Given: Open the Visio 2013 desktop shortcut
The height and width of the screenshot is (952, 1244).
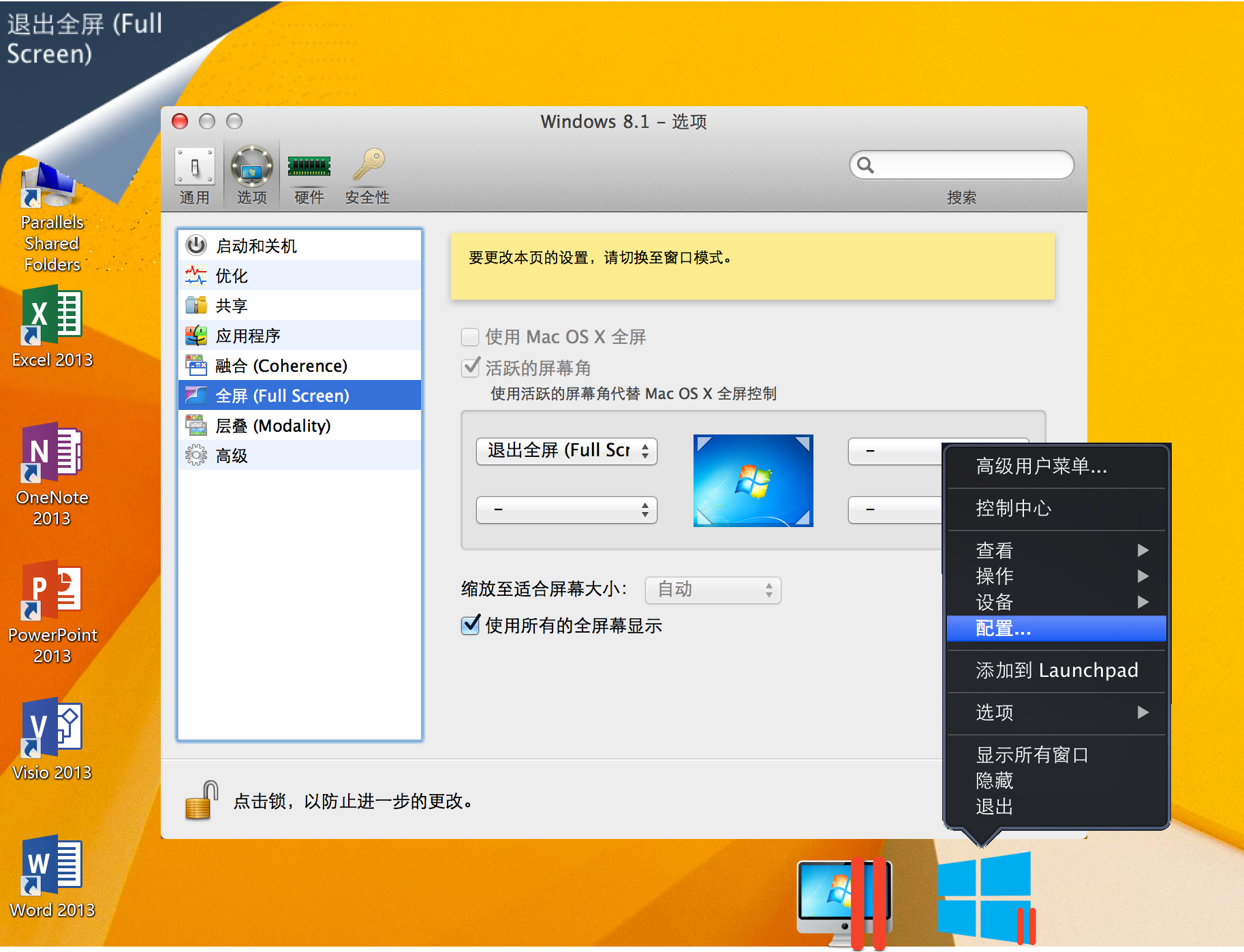Looking at the screenshot, I should [x=52, y=740].
